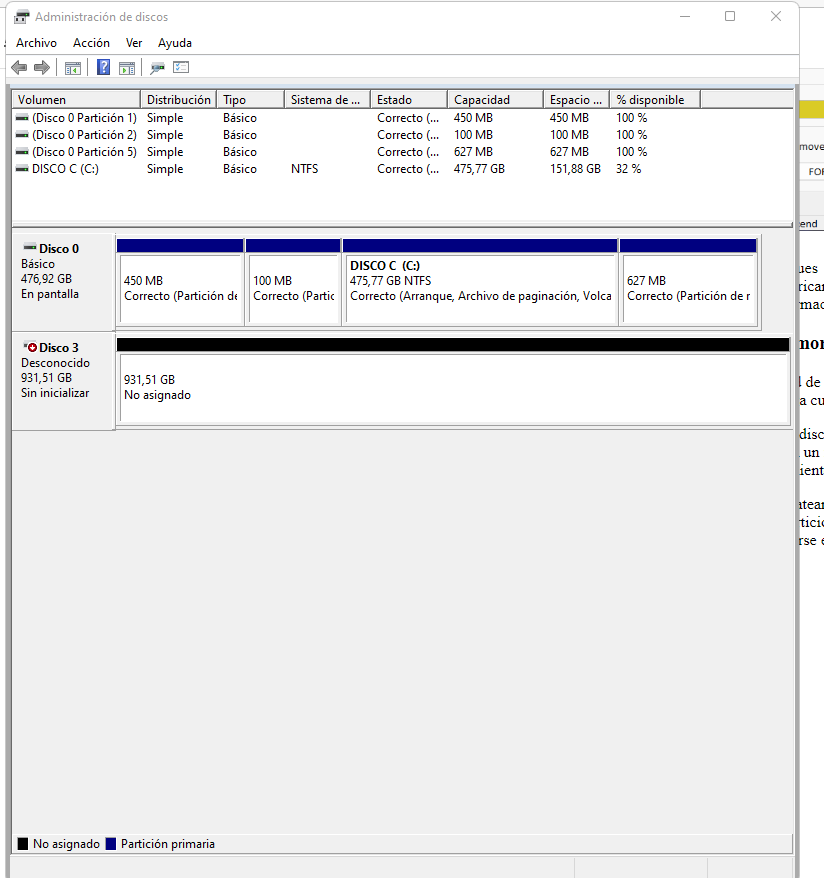
Task: Click the properties checklist toolbar icon
Action: click(181, 68)
